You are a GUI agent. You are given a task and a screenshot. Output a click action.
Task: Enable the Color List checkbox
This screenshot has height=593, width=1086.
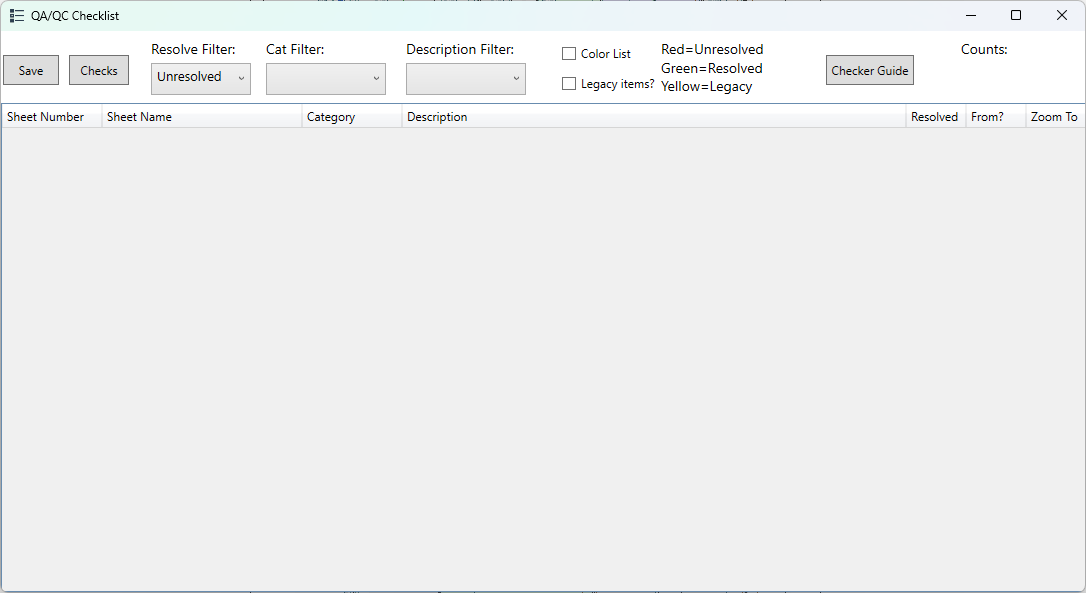tap(569, 54)
